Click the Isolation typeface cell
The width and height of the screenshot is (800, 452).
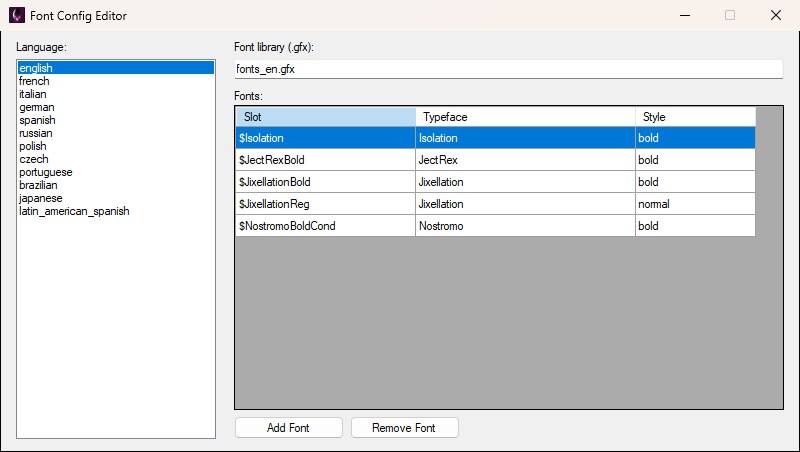pyautogui.click(x=526, y=138)
